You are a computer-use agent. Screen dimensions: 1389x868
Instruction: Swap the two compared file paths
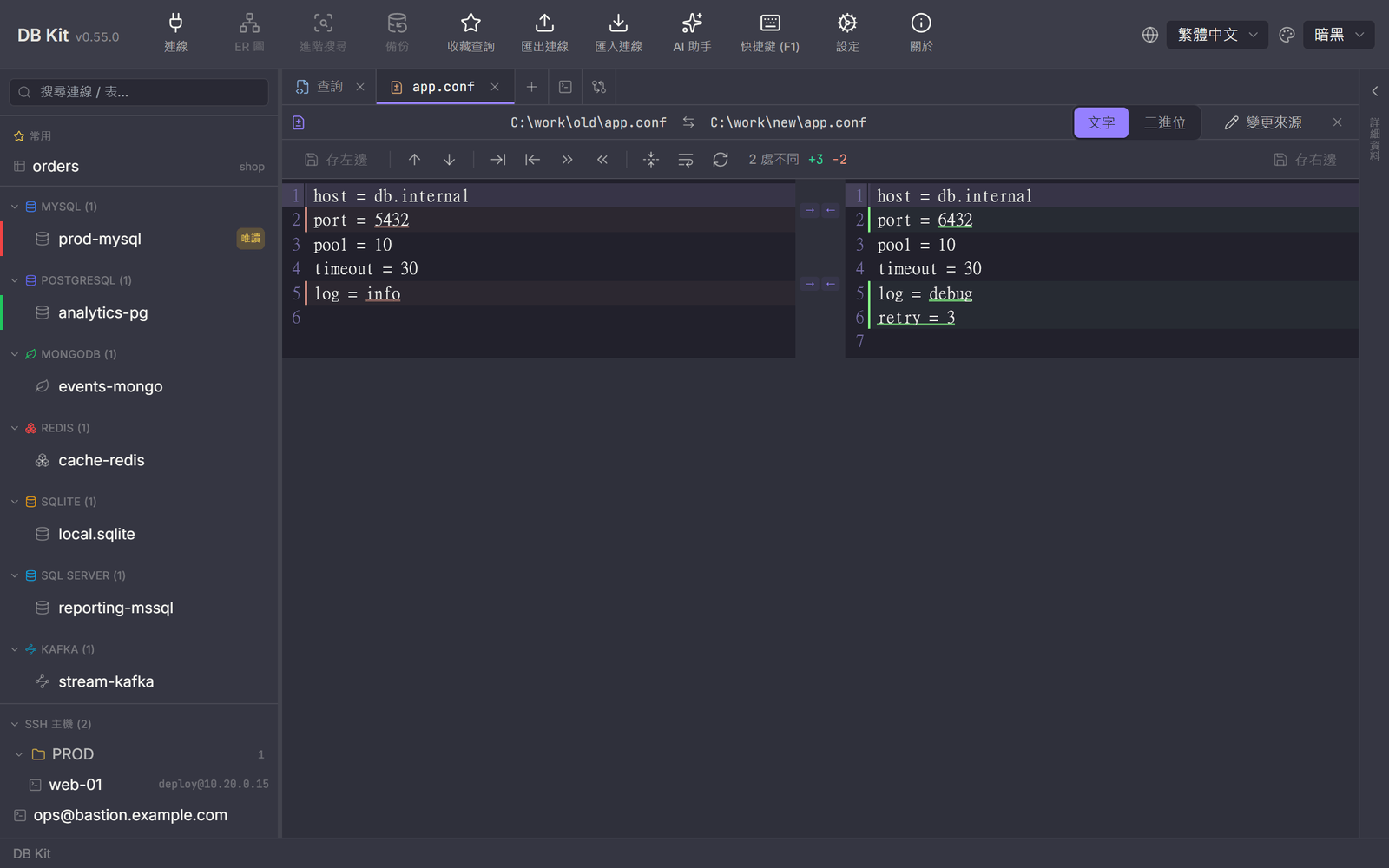[x=688, y=122]
